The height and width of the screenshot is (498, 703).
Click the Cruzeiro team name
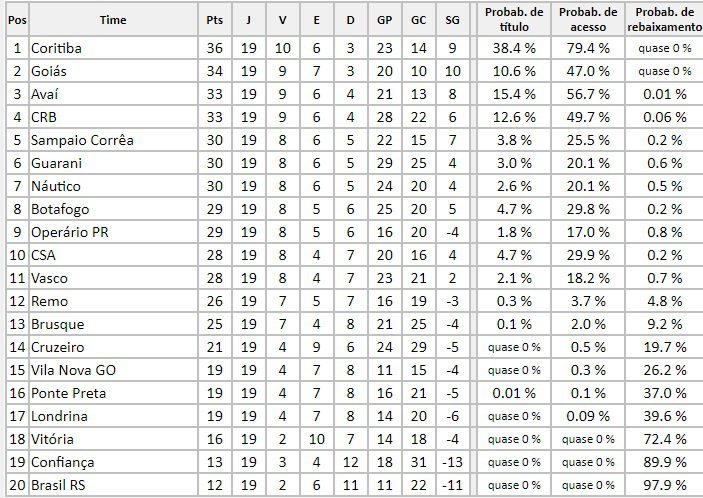point(58,347)
